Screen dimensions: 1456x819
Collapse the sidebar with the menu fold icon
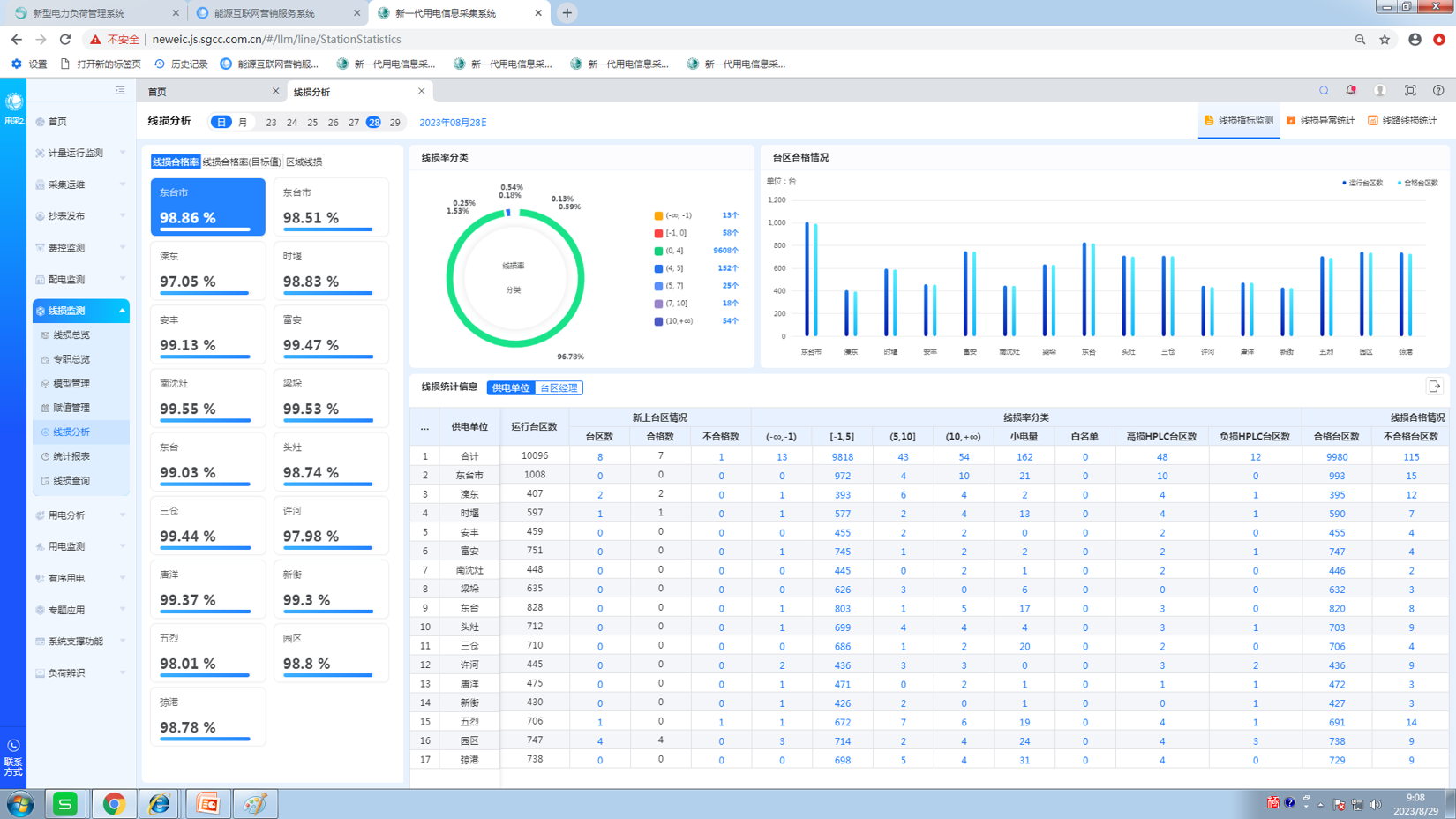pos(120,90)
